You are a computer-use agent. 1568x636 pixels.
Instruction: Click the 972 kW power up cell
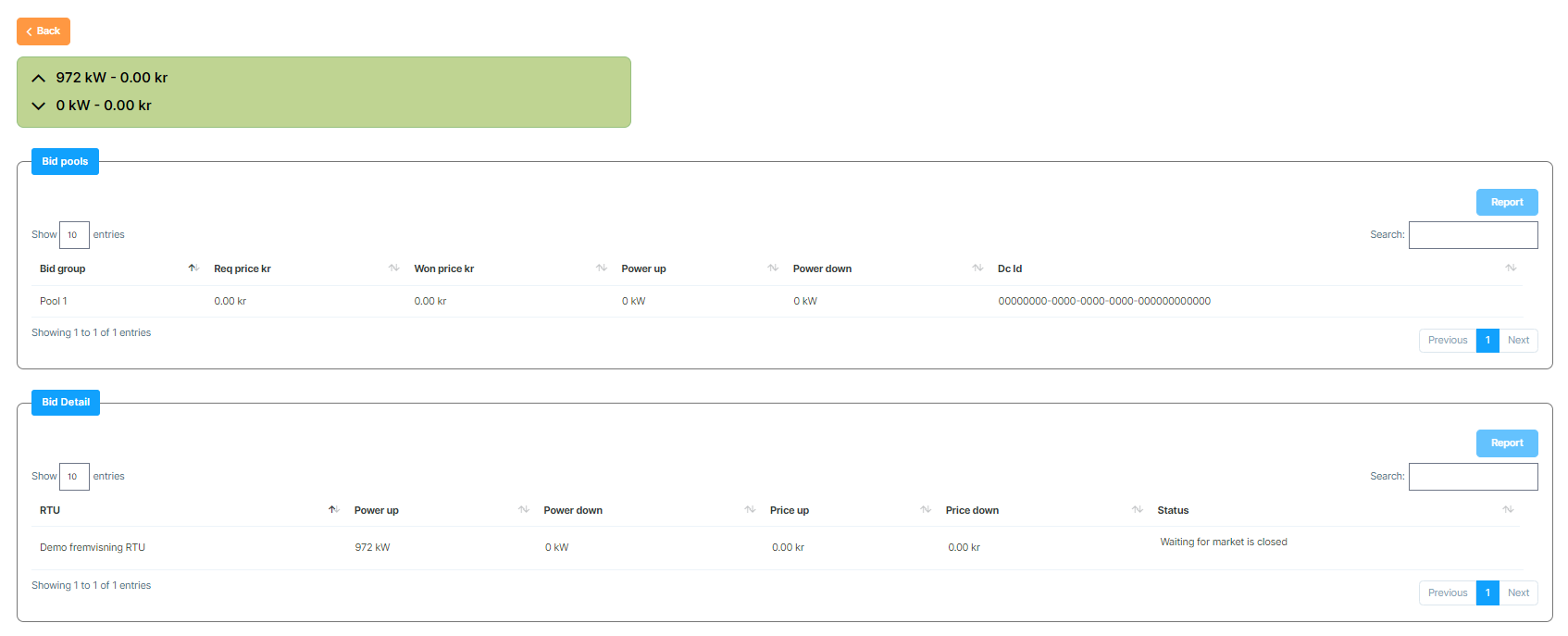pos(372,548)
